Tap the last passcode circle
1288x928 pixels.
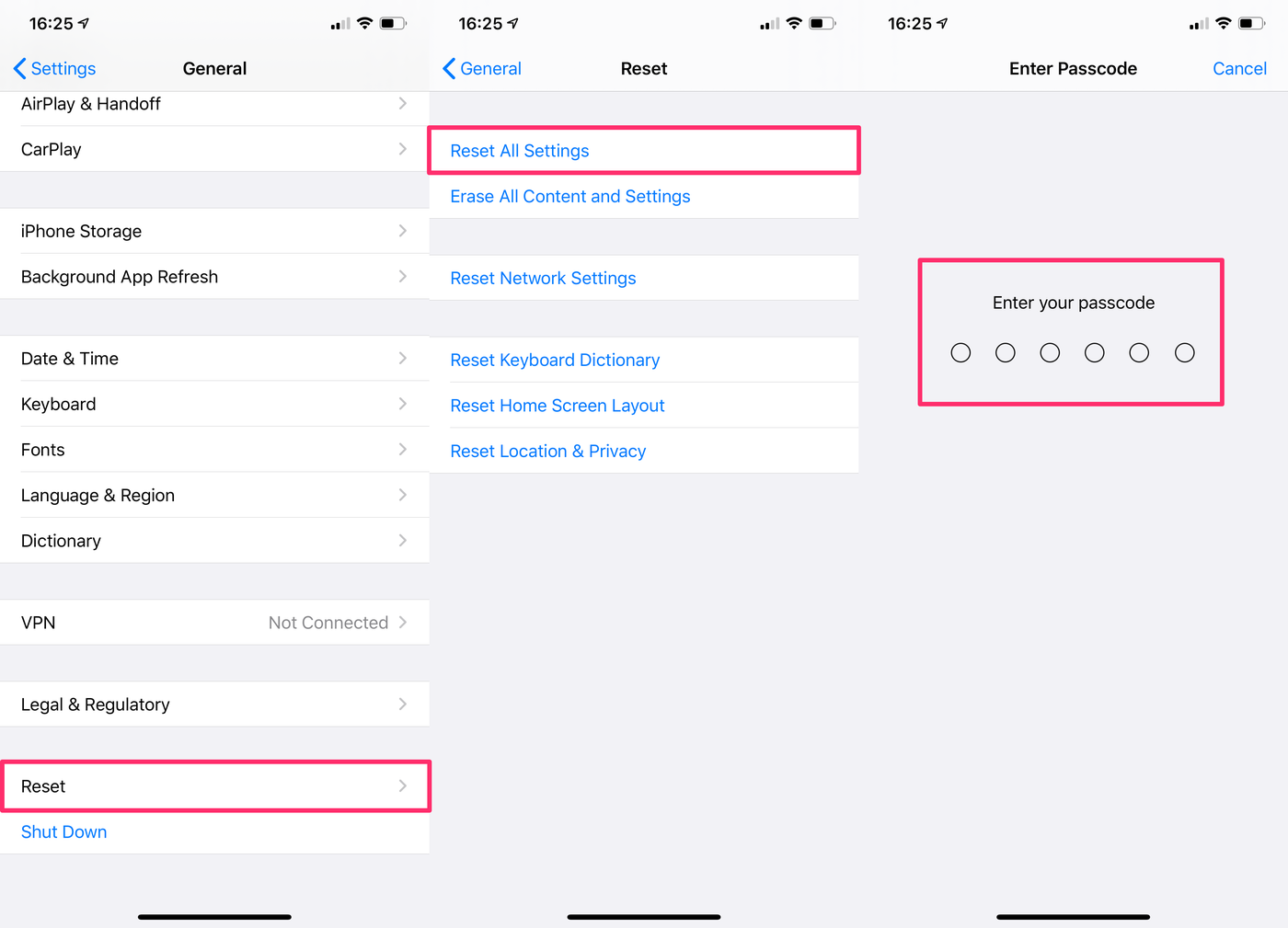click(1184, 353)
